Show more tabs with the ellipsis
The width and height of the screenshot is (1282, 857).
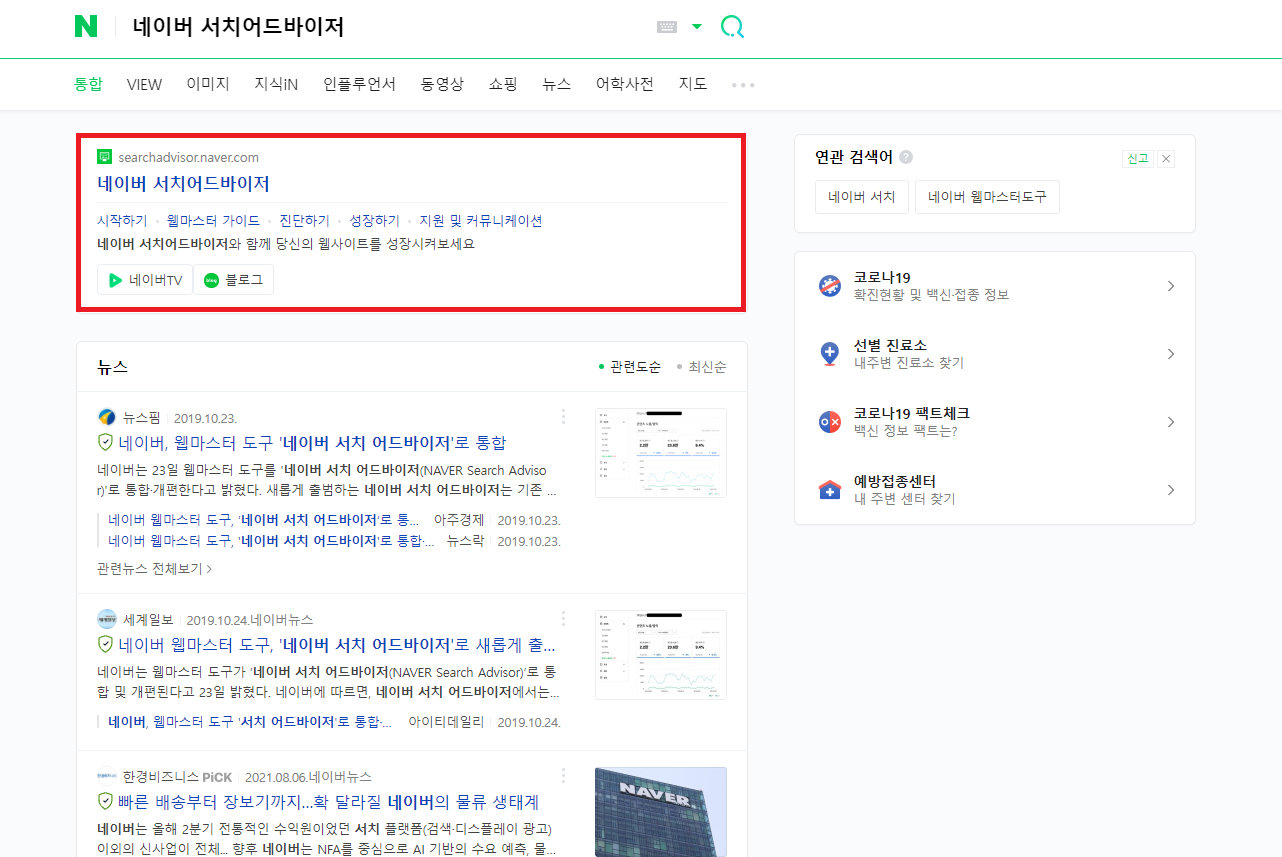tap(743, 85)
